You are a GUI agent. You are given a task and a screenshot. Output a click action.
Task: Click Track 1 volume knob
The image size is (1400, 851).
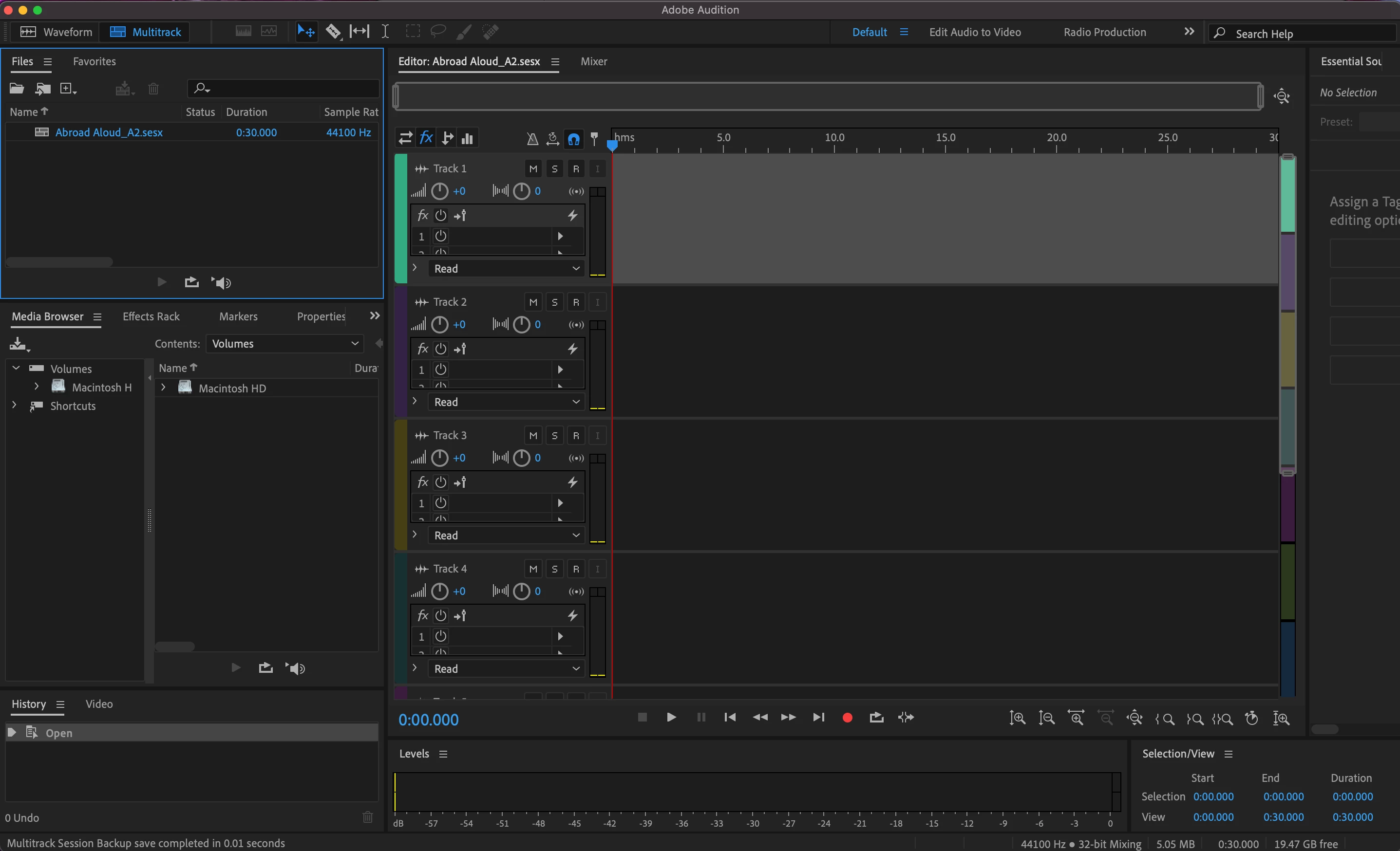tap(439, 191)
